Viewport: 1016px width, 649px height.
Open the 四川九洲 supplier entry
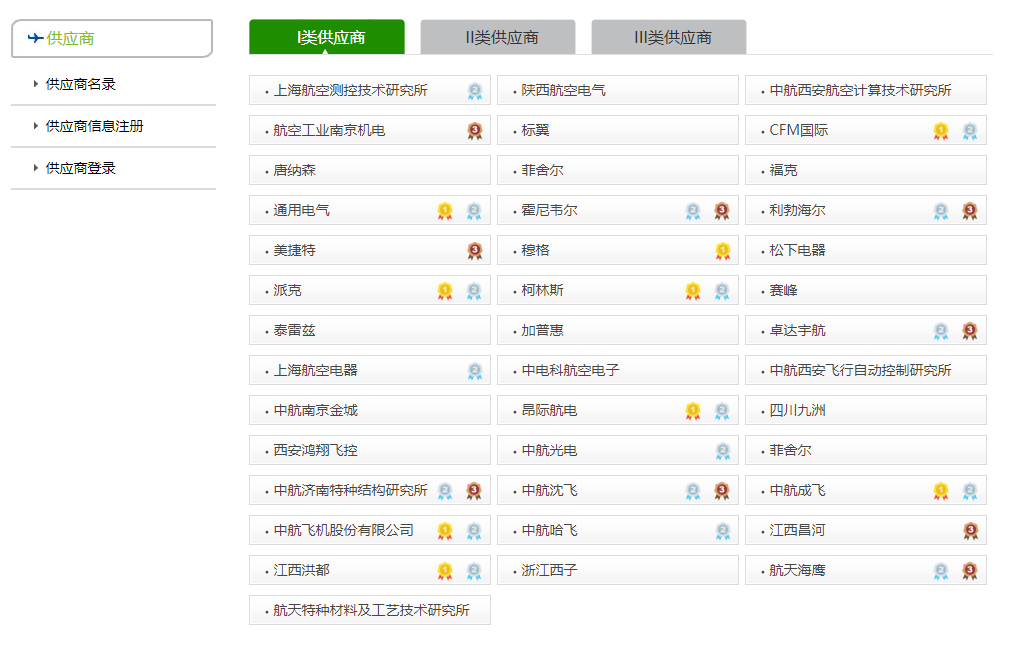click(x=866, y=411)
